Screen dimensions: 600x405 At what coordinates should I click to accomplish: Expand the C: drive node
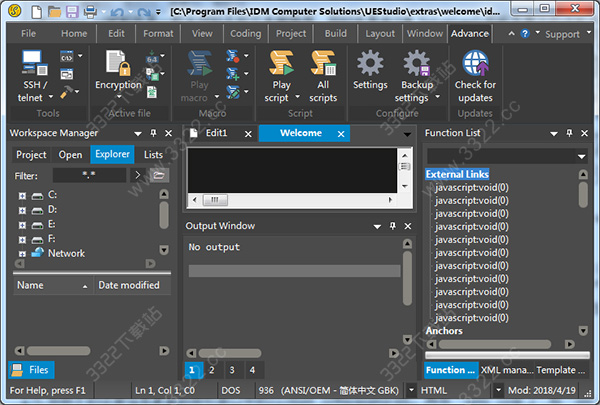pyautogui.click(x=22, y=196)
